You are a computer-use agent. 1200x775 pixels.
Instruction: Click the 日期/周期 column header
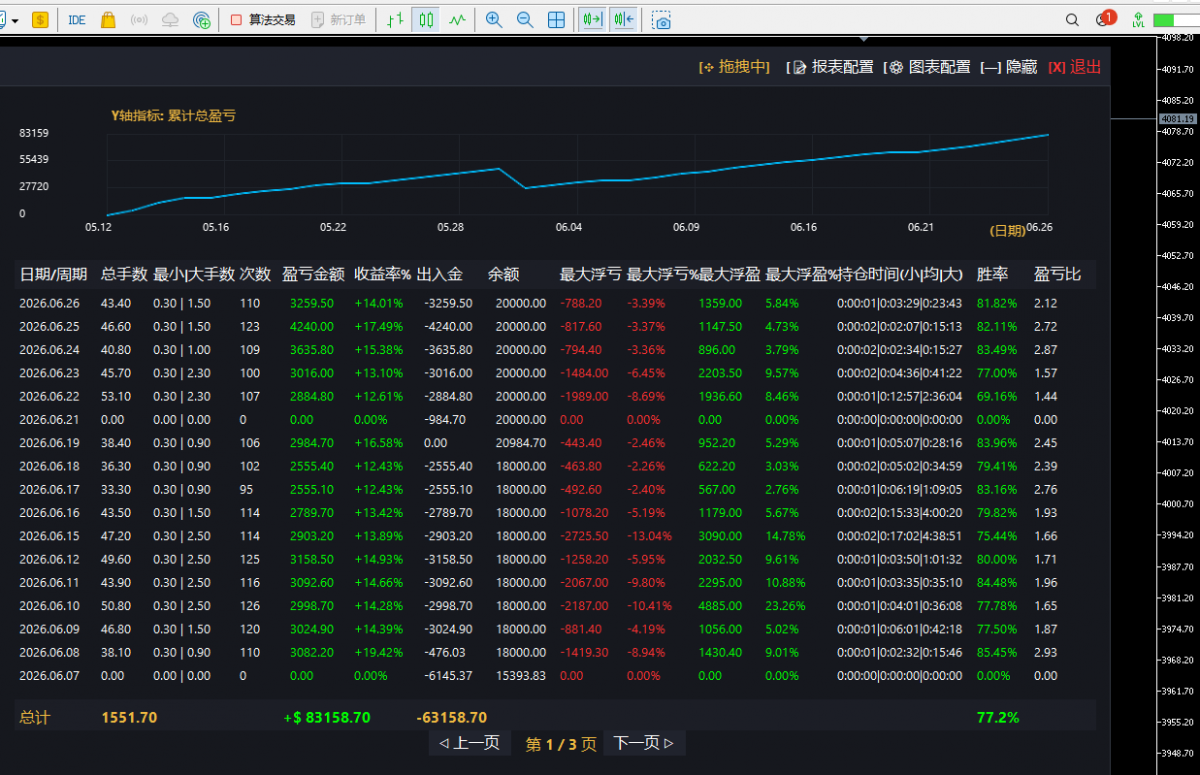click(54, 274)
